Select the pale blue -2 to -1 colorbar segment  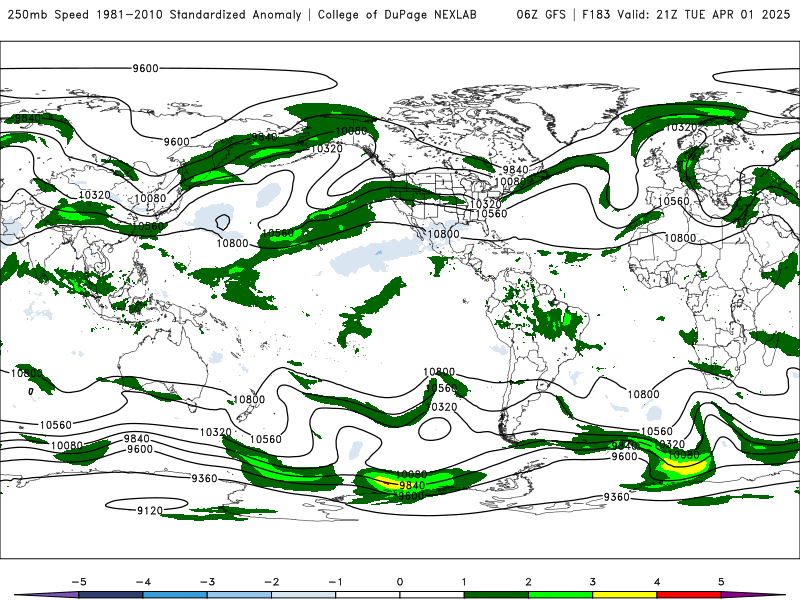click(304, 595)
